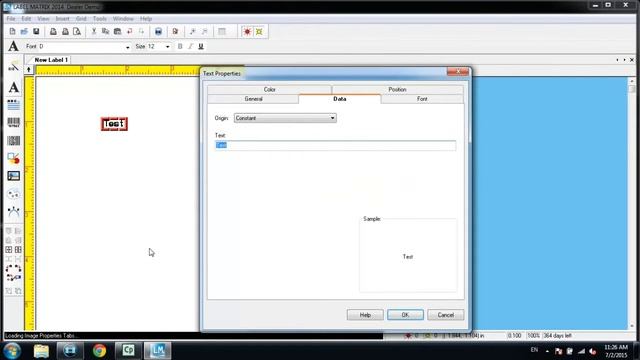Switch to the Color tab
Viewport: 640px width, 360px height.
point(269,89)
